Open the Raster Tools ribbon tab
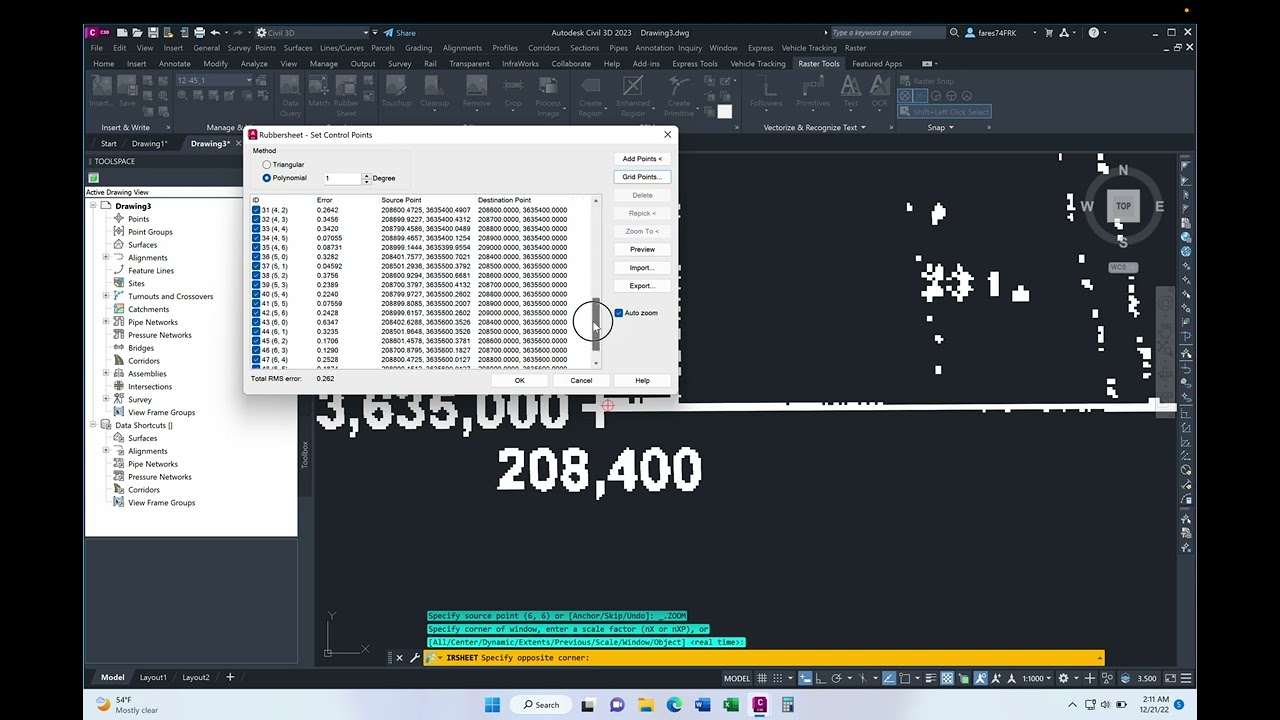The image size is (1280, 720). click(819, 63)
